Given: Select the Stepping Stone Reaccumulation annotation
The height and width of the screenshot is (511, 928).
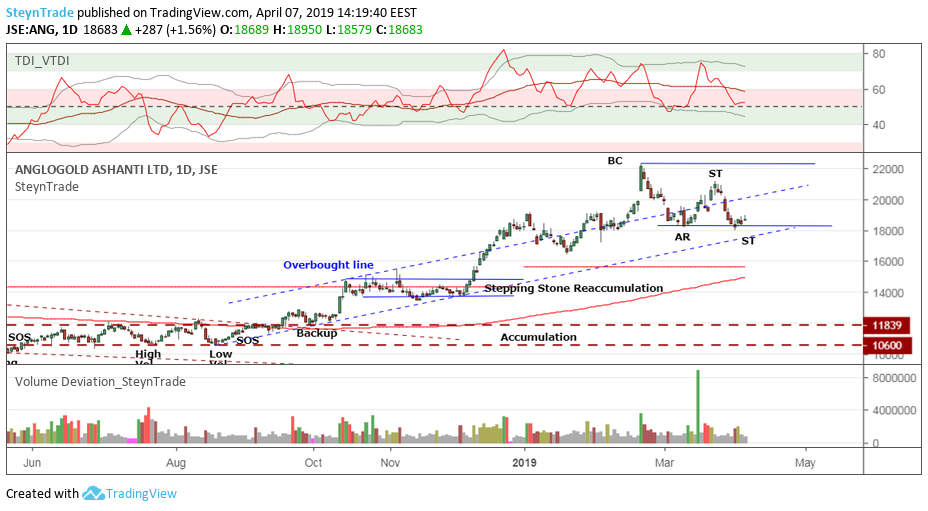Looking at the screenshot, I should coord(573,288).
